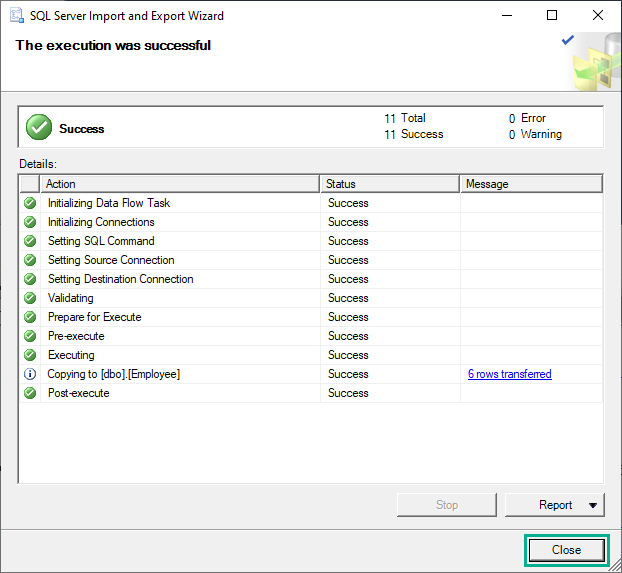Viewport: 622px width, 573px height.
Task: Select the 'Initializing Data Flow Task' row
Action: pos(311,203)
